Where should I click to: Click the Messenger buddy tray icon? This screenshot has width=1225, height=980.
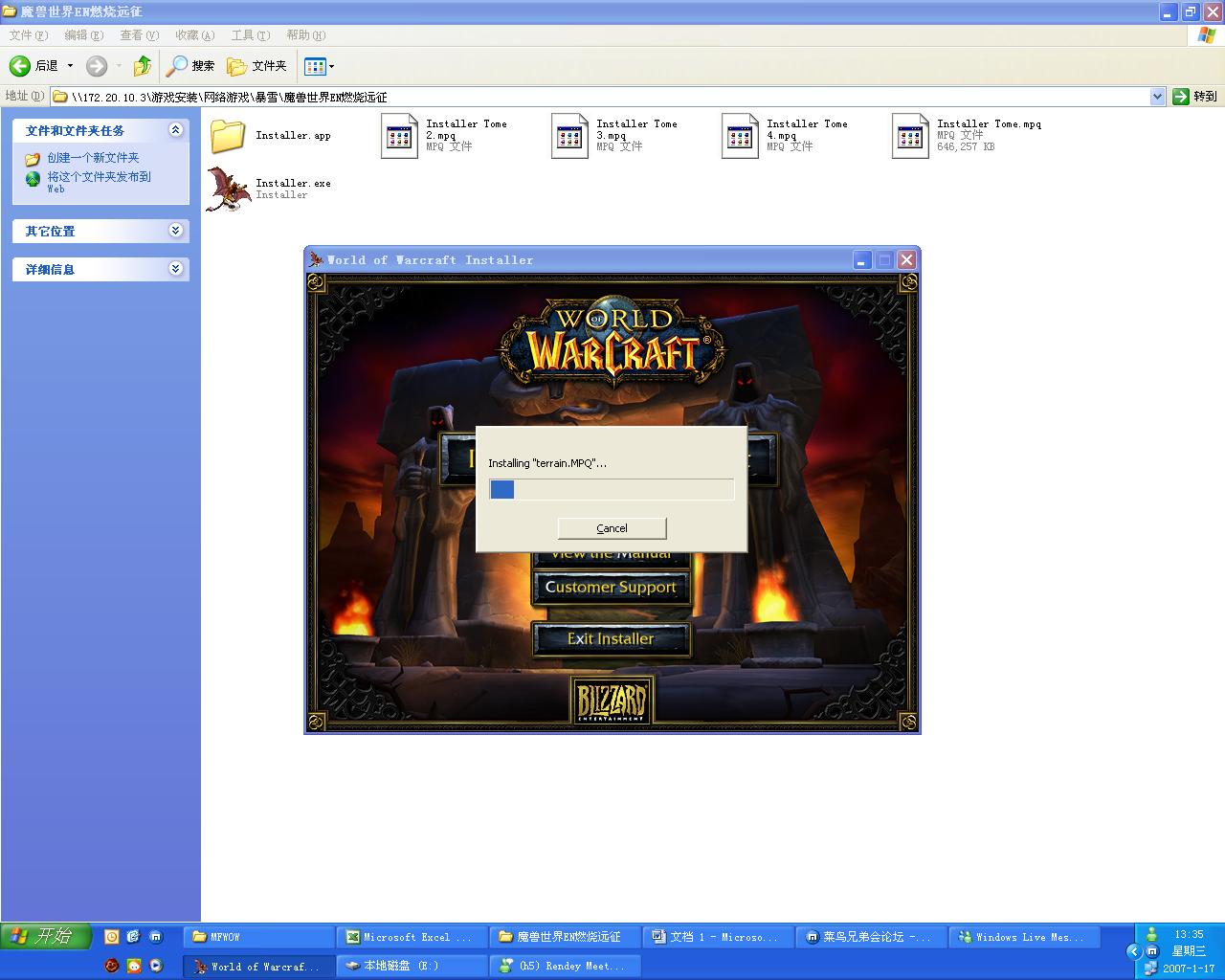coord(1151,934)
